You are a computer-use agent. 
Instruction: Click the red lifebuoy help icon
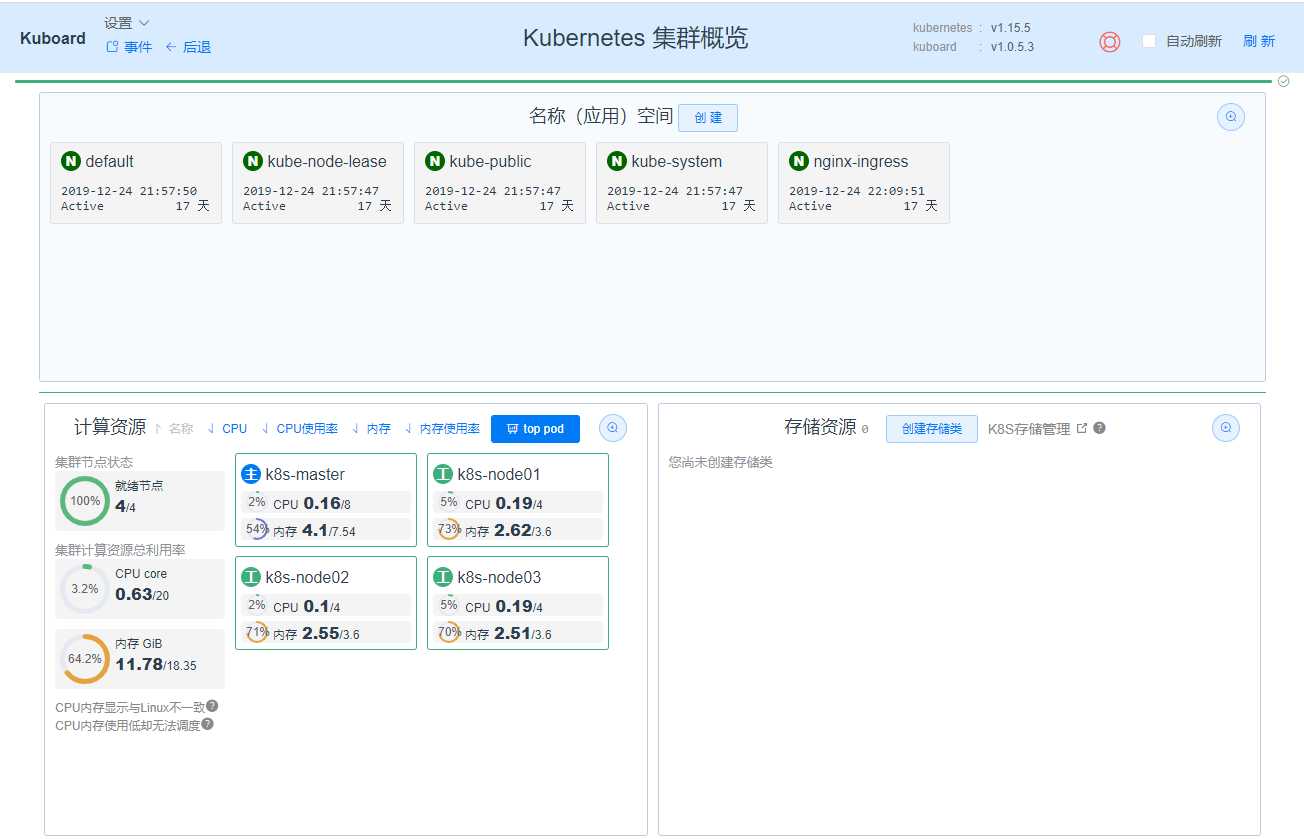pyautogui.click(x=1109, y=42)
